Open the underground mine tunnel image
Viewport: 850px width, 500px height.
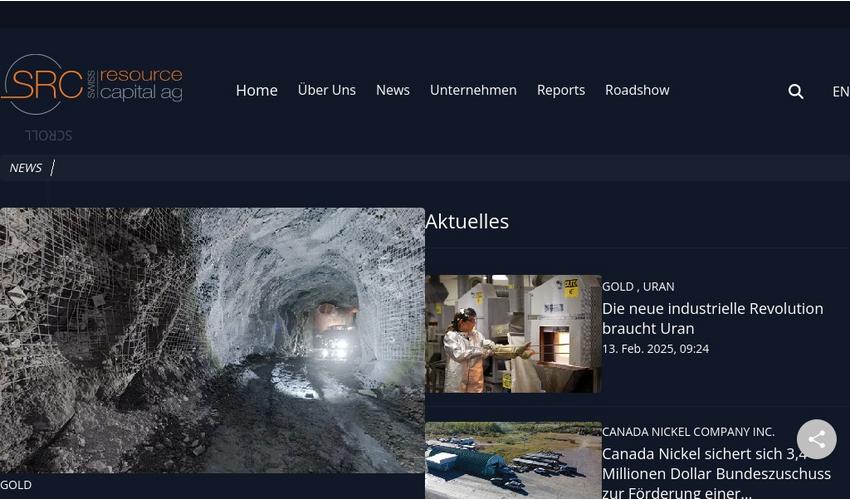tap(212, 341)
